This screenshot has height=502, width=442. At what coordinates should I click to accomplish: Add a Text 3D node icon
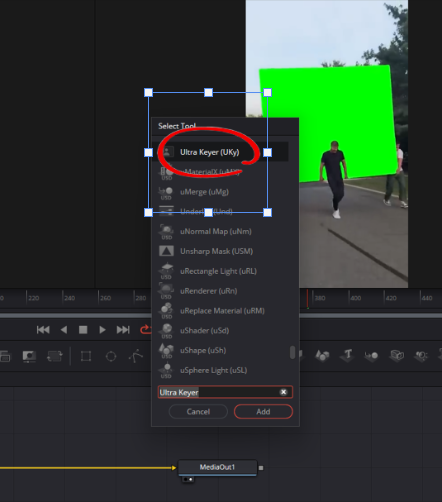pyautogui.click(x=347, y=355)
